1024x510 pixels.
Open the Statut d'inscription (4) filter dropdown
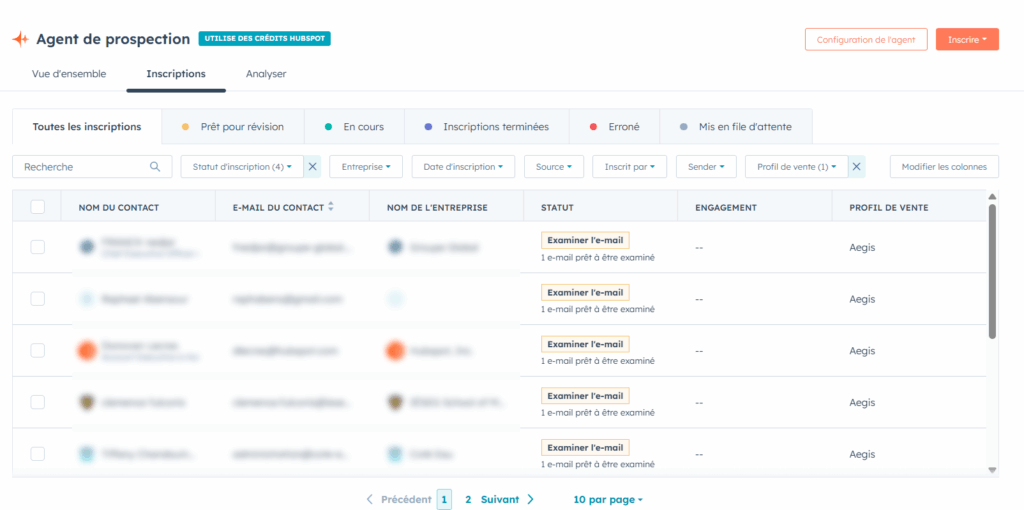(x=242, y=167)
